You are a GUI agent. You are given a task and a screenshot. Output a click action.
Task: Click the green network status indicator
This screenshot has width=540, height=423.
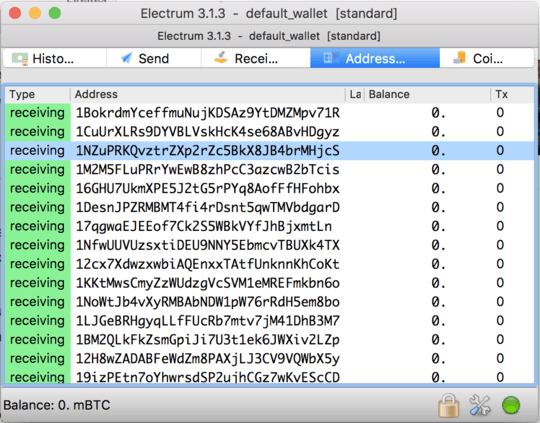pos(511,405)
